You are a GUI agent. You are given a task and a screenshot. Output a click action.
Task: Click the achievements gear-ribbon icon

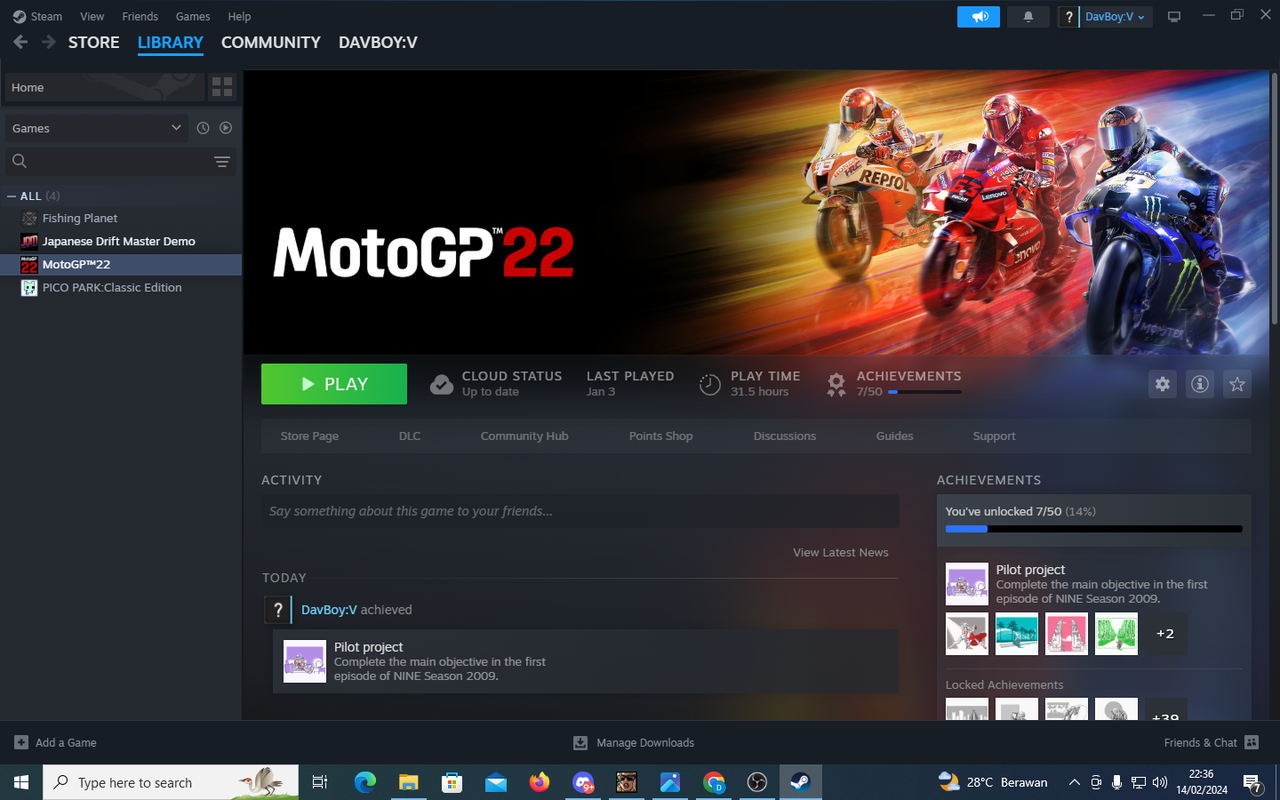836,384
